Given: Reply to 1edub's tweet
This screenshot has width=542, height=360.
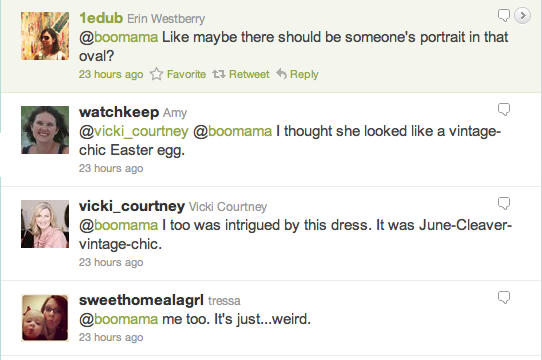Looking at the screenshot, I should 297,74.
